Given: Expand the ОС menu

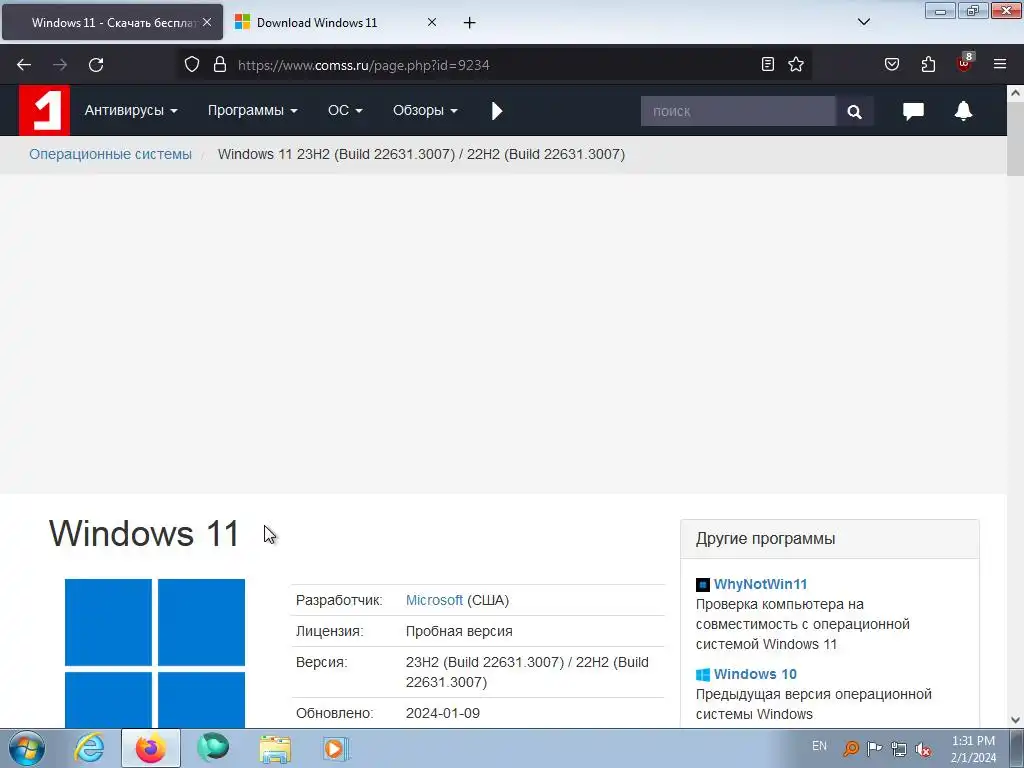Looking at the screenshot, I should [345, 110].
